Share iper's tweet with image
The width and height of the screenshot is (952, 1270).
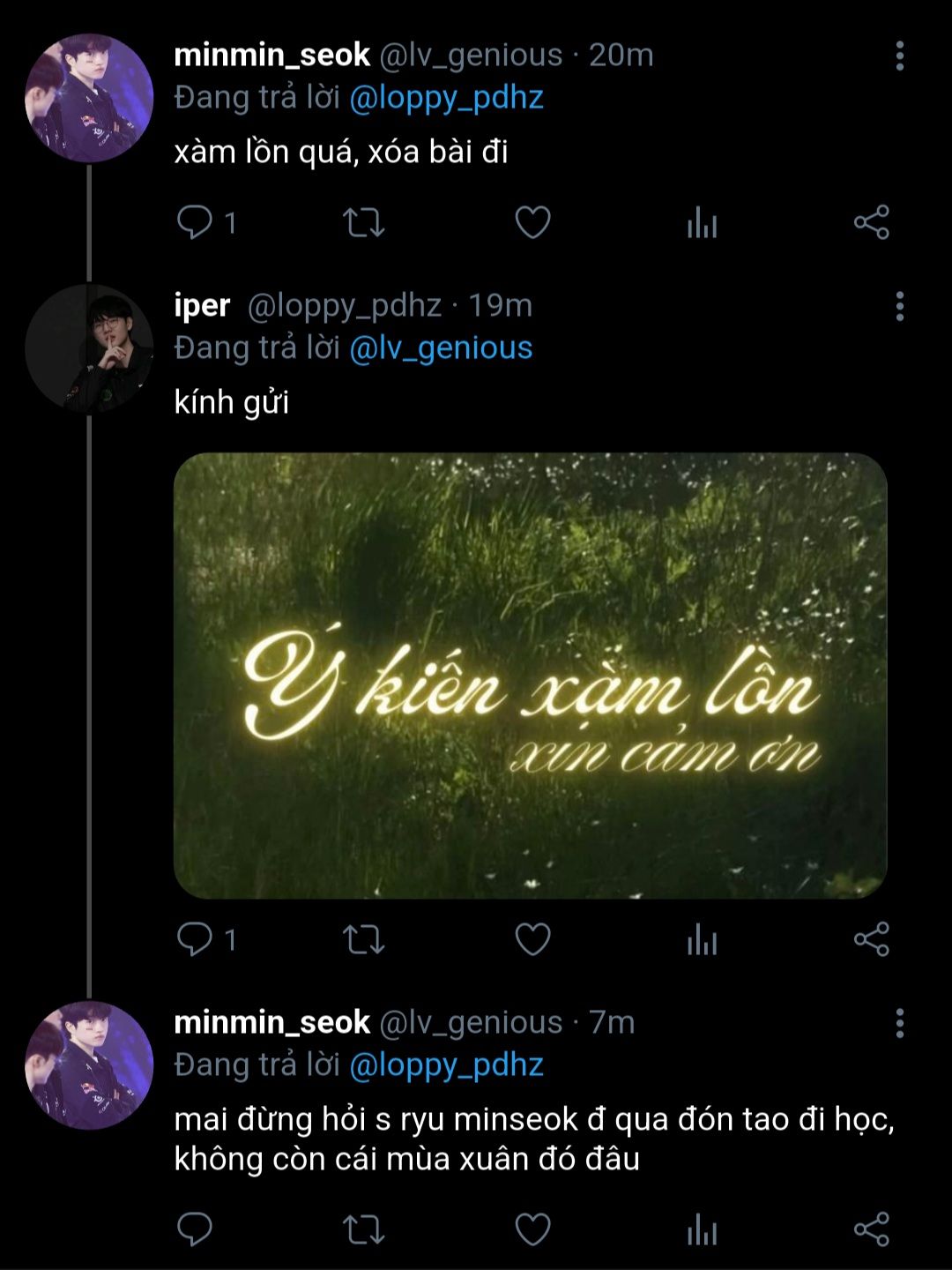[871, 939]
